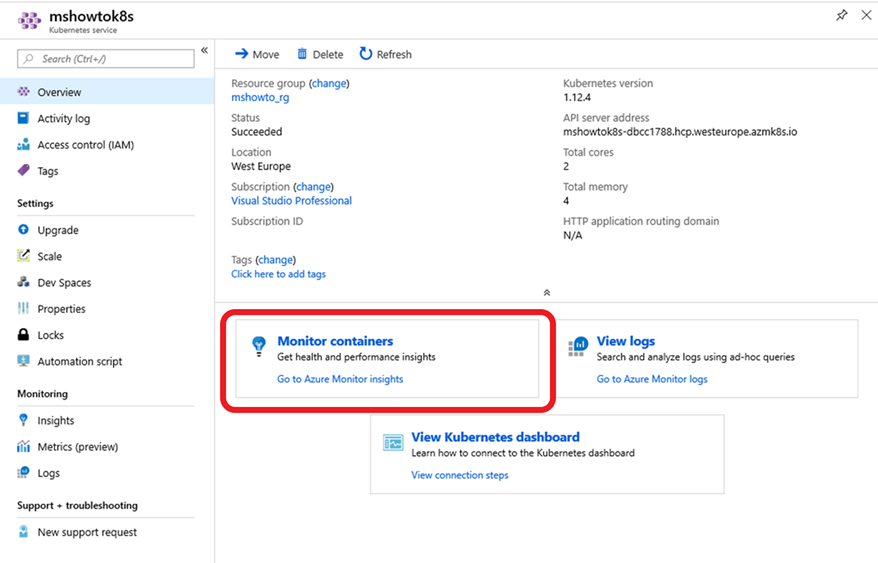Open Visual Studio Professional subscription
Screen dimensions: 878x563
[292, 201]
